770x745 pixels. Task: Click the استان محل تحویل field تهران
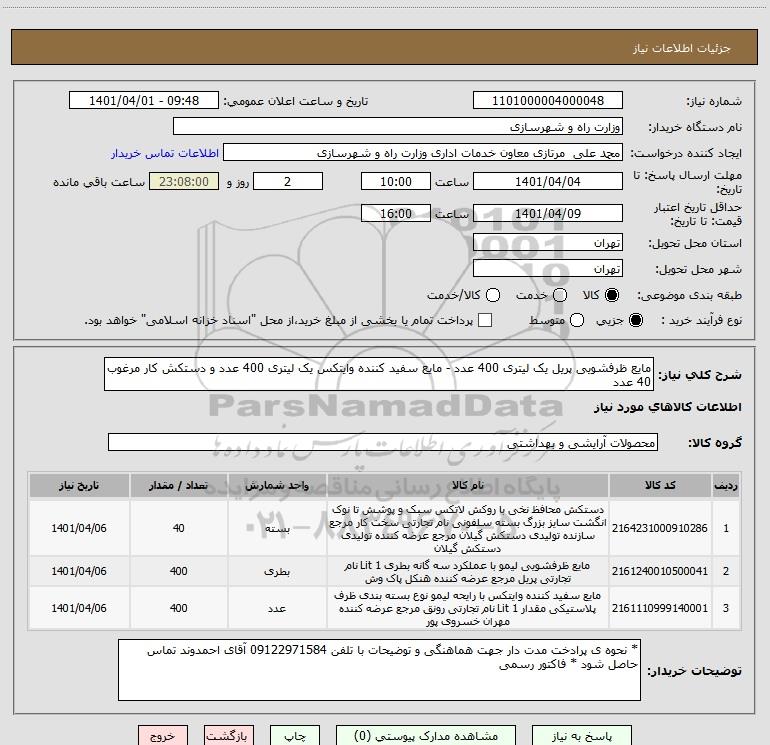pos(548,243)
